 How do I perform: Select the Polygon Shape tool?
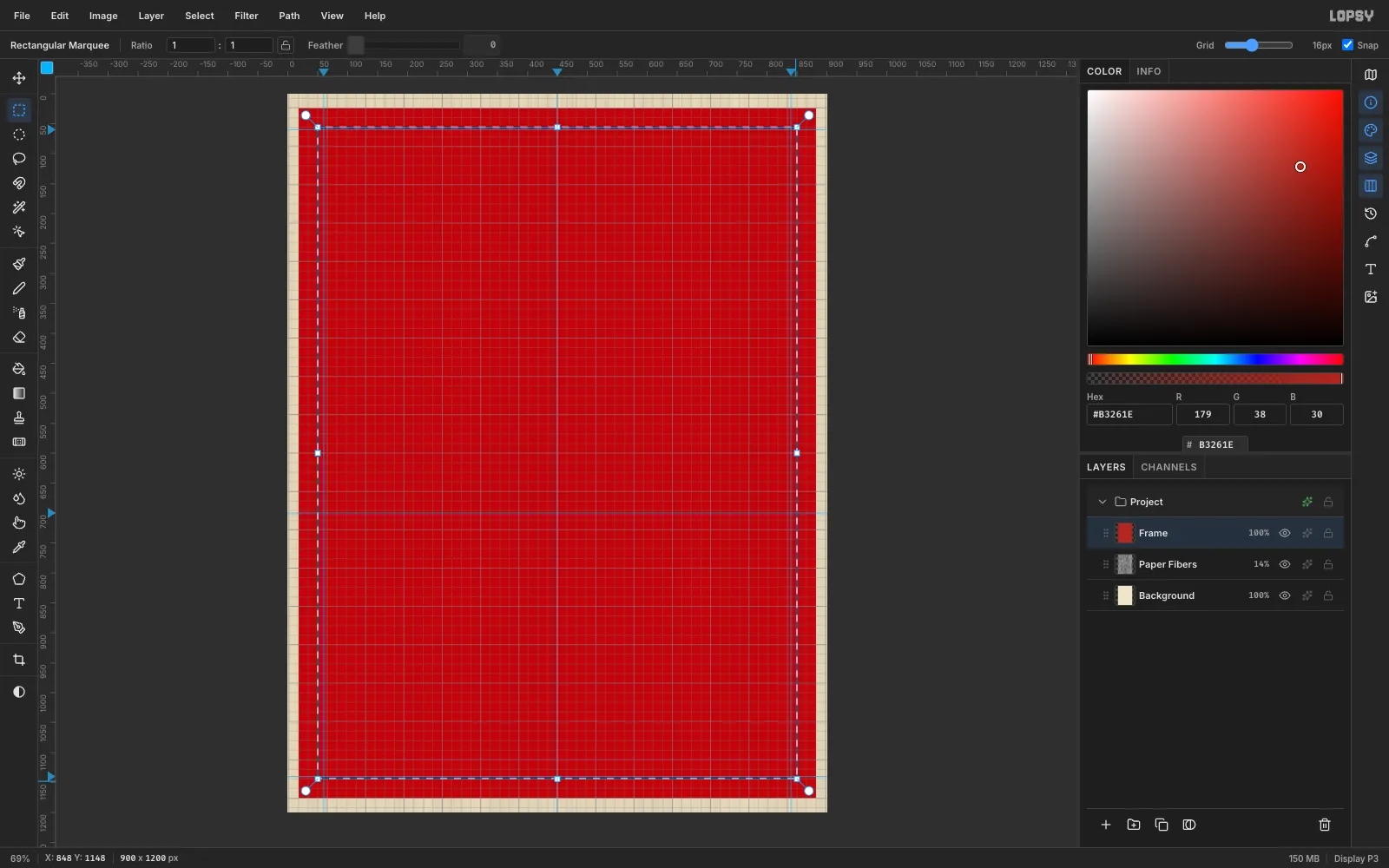[19, 579]
